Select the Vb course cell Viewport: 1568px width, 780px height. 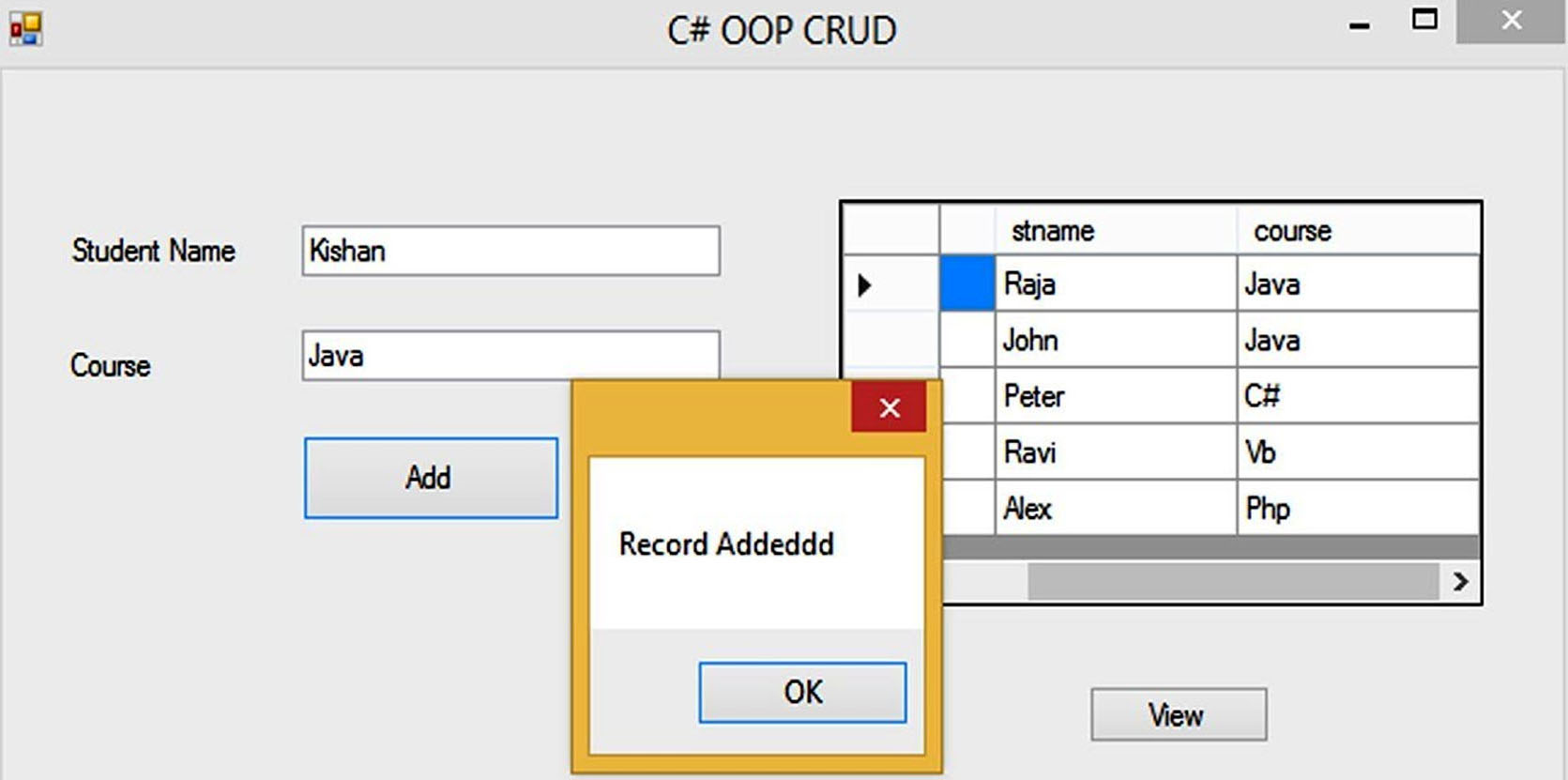tap(1358, 452)
